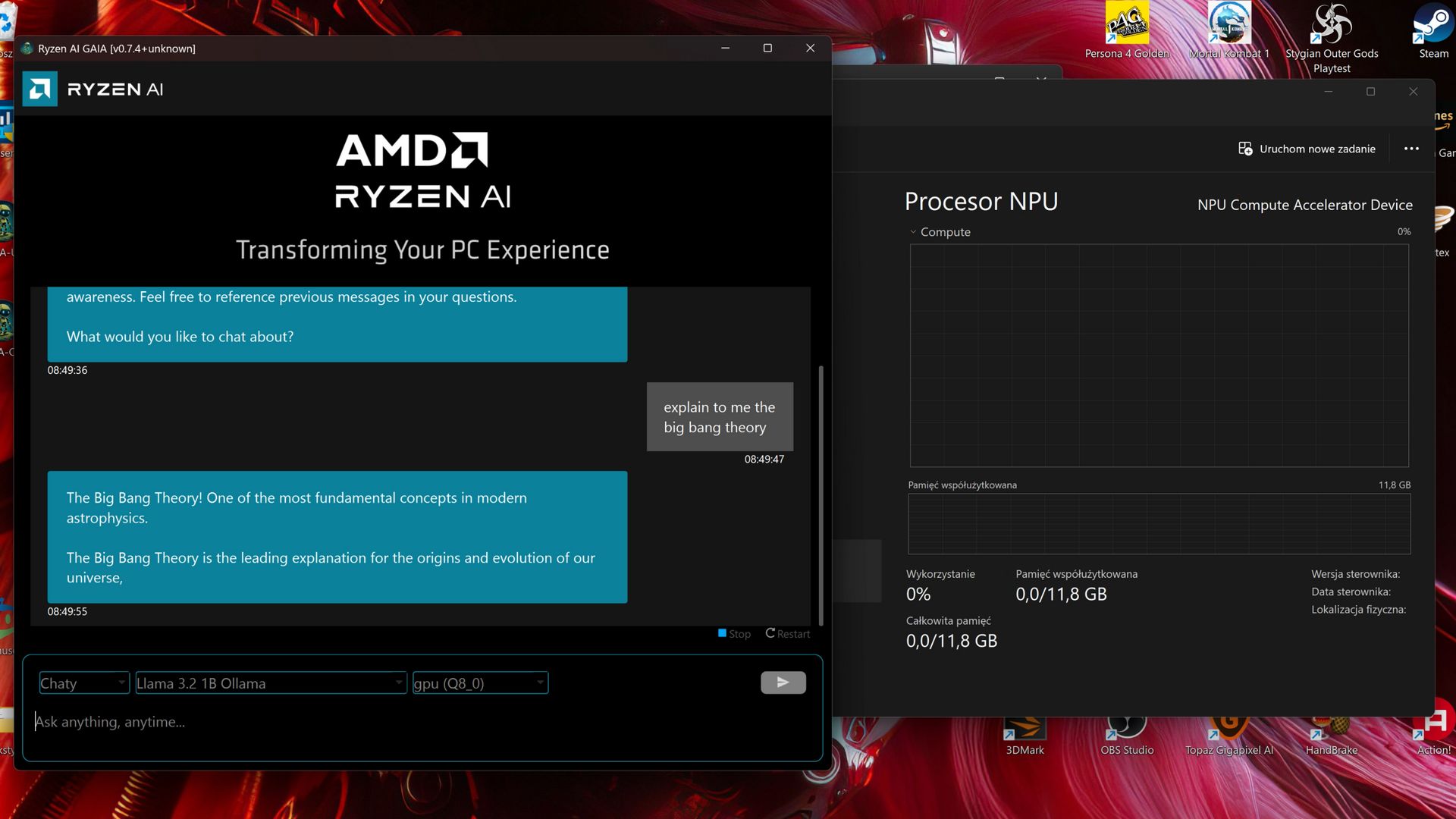This screenshot has height=819, width=1456.
Task: Open Persona 4 Golden desktop icon
Action: click(1127, 32)
